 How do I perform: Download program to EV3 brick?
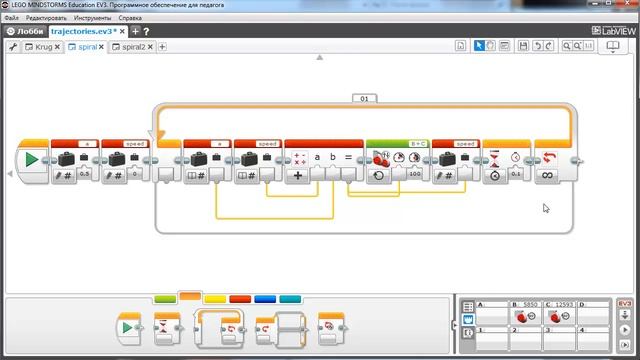625,315
